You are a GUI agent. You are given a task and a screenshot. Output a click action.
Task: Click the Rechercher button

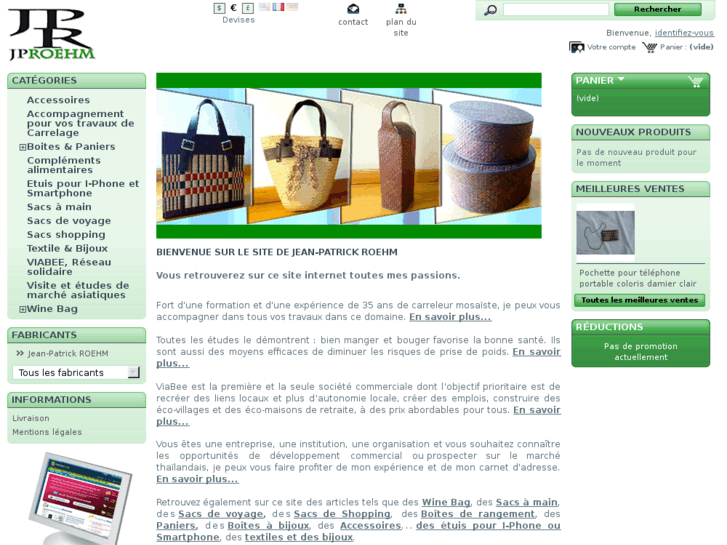(657, 9)
